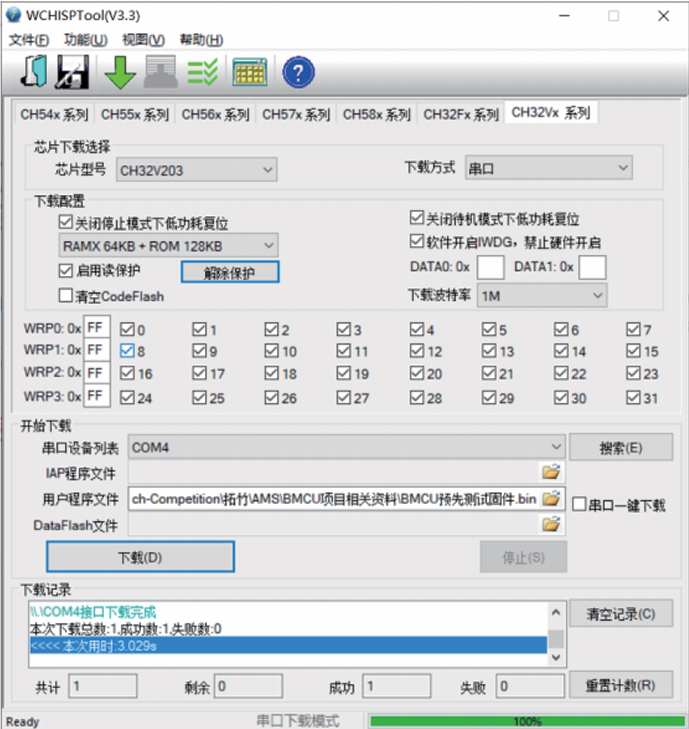Select log line 本次下载总数:1,成功数:1,失败数:0
The image size is (689, 729).
(126, 629)
